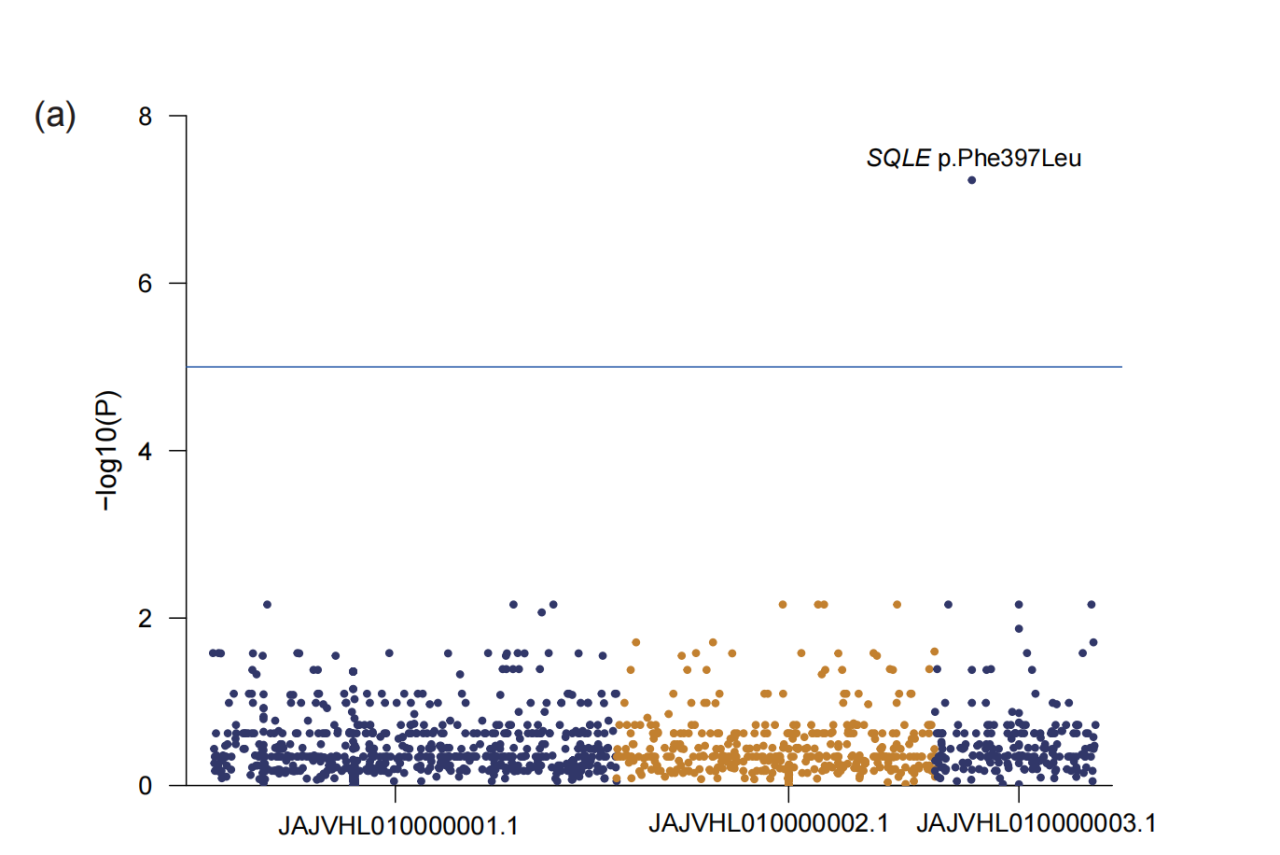The width and height of the screenshot is (1280, 855).
Task: Click the -log10(P) y-axis title
Action: click(x=108, y=451)
